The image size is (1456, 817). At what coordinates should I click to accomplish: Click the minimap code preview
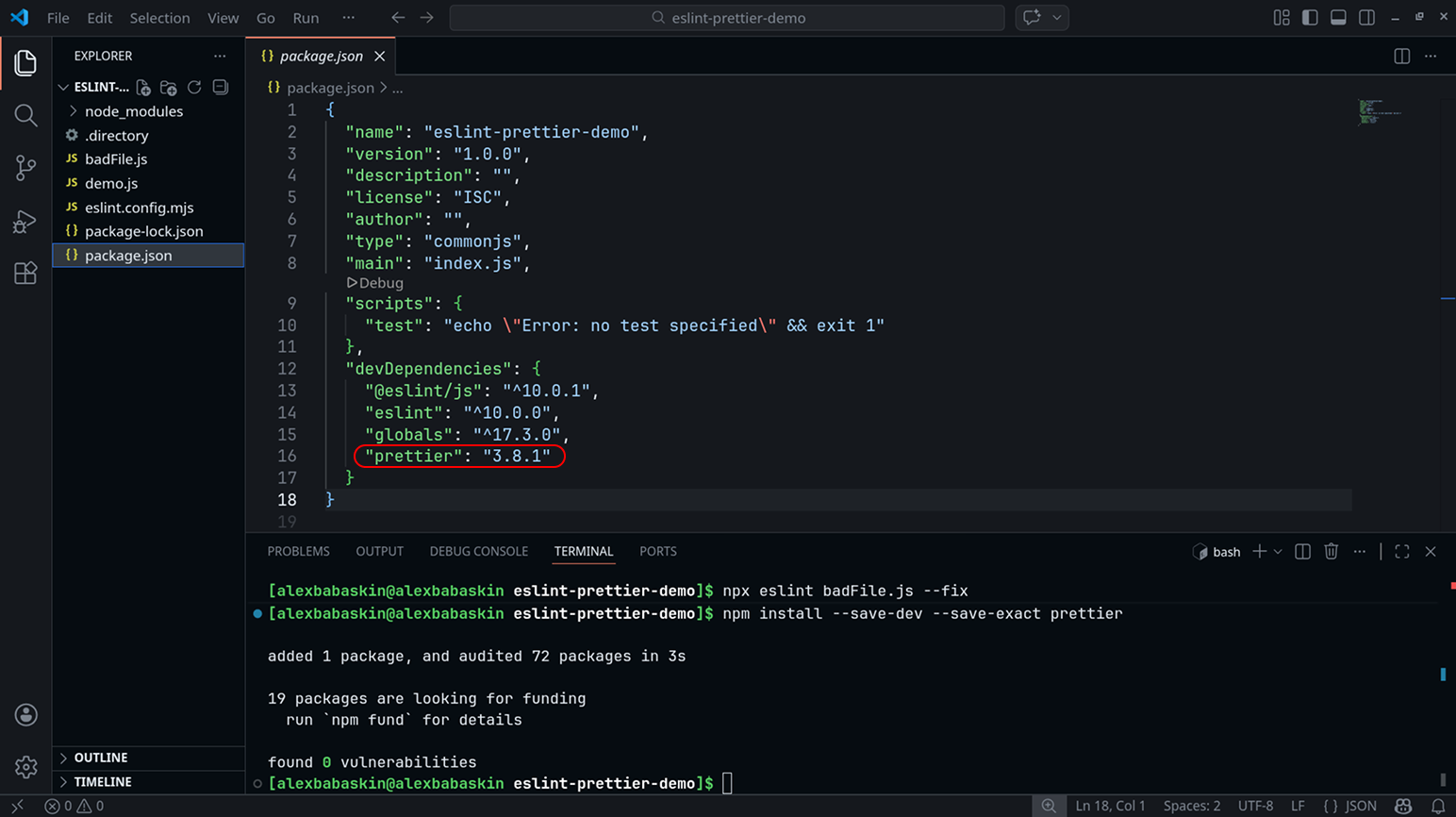pos(1379,111)
